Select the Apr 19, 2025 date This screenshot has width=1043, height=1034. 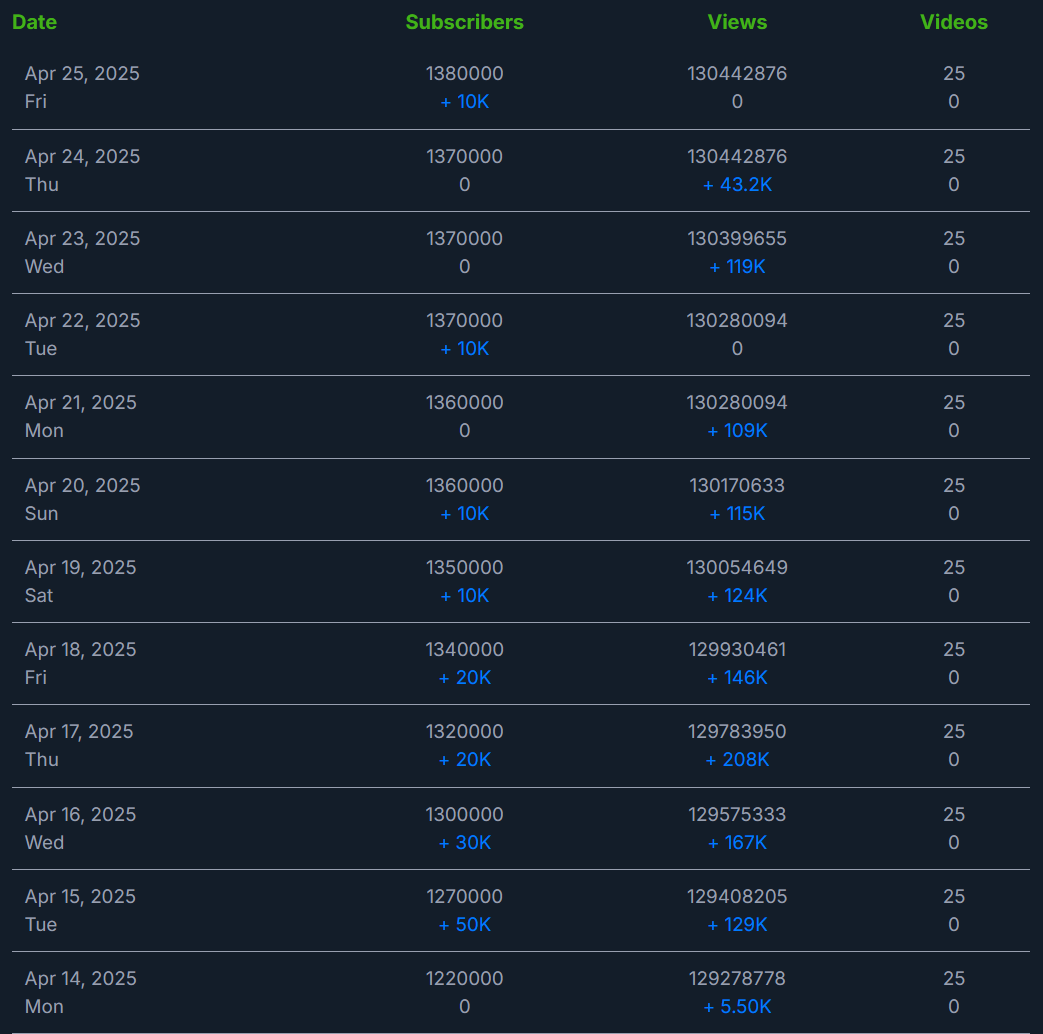pyautogui.click(x=82, y=568)
